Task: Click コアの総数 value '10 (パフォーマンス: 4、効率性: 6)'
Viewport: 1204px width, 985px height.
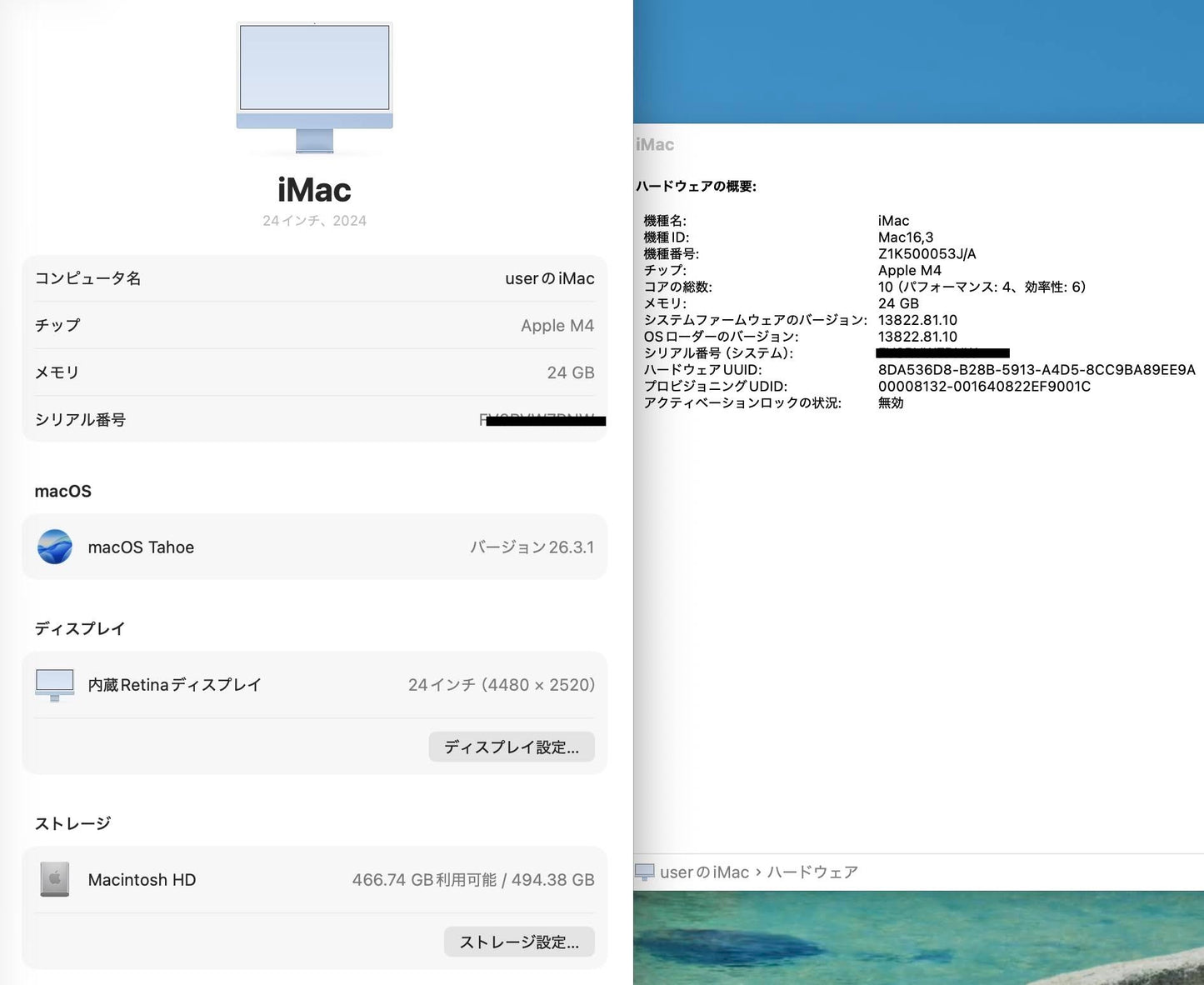Action: tap(982, 287)
